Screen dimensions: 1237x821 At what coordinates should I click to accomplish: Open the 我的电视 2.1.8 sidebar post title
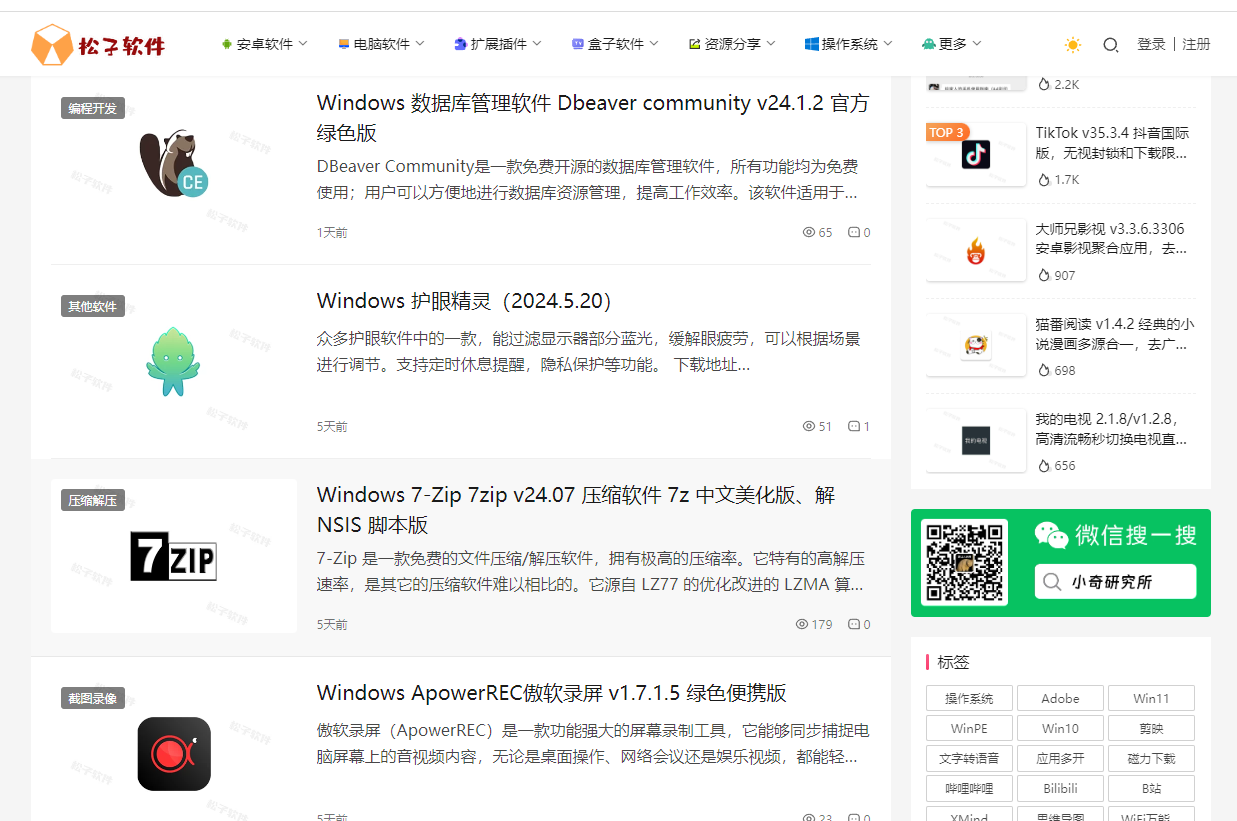pyautogui.click(x=1112, y=428)
